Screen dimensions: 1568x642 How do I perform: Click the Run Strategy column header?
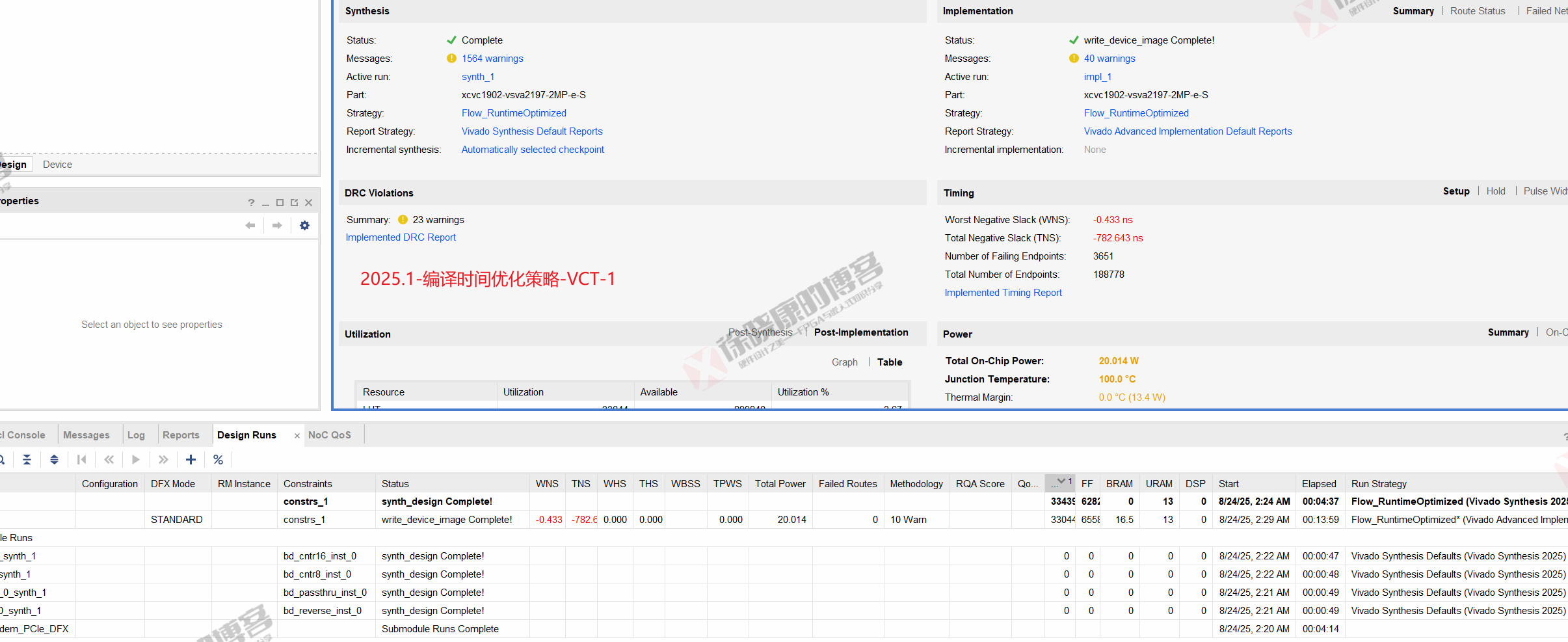point(1457,484)
